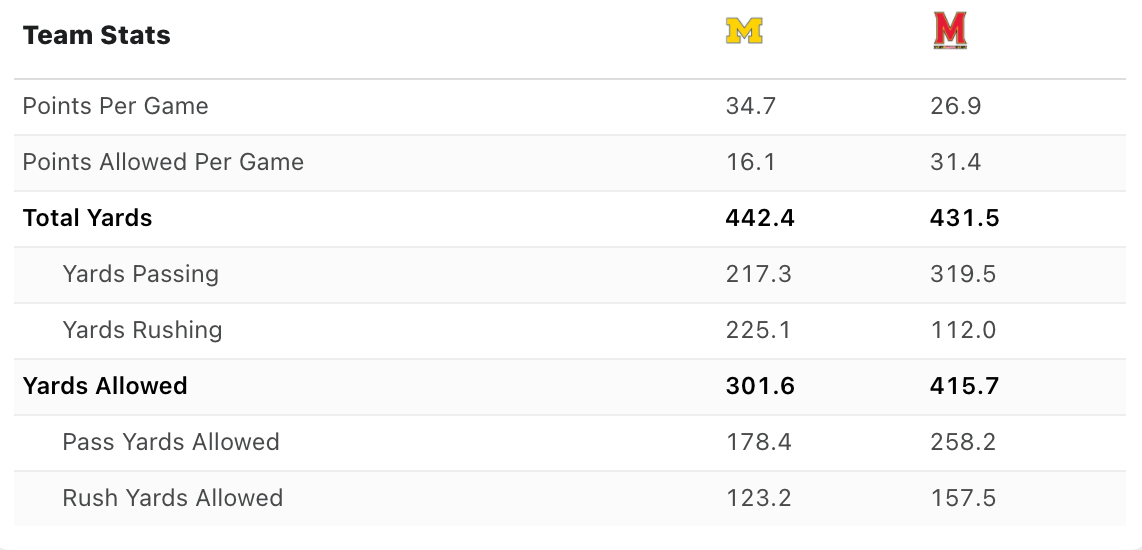Viewport: 1142px width, 550px height.
Task: Select Maryland's 319.5 passing yards
Action: [x=963, y=274]
